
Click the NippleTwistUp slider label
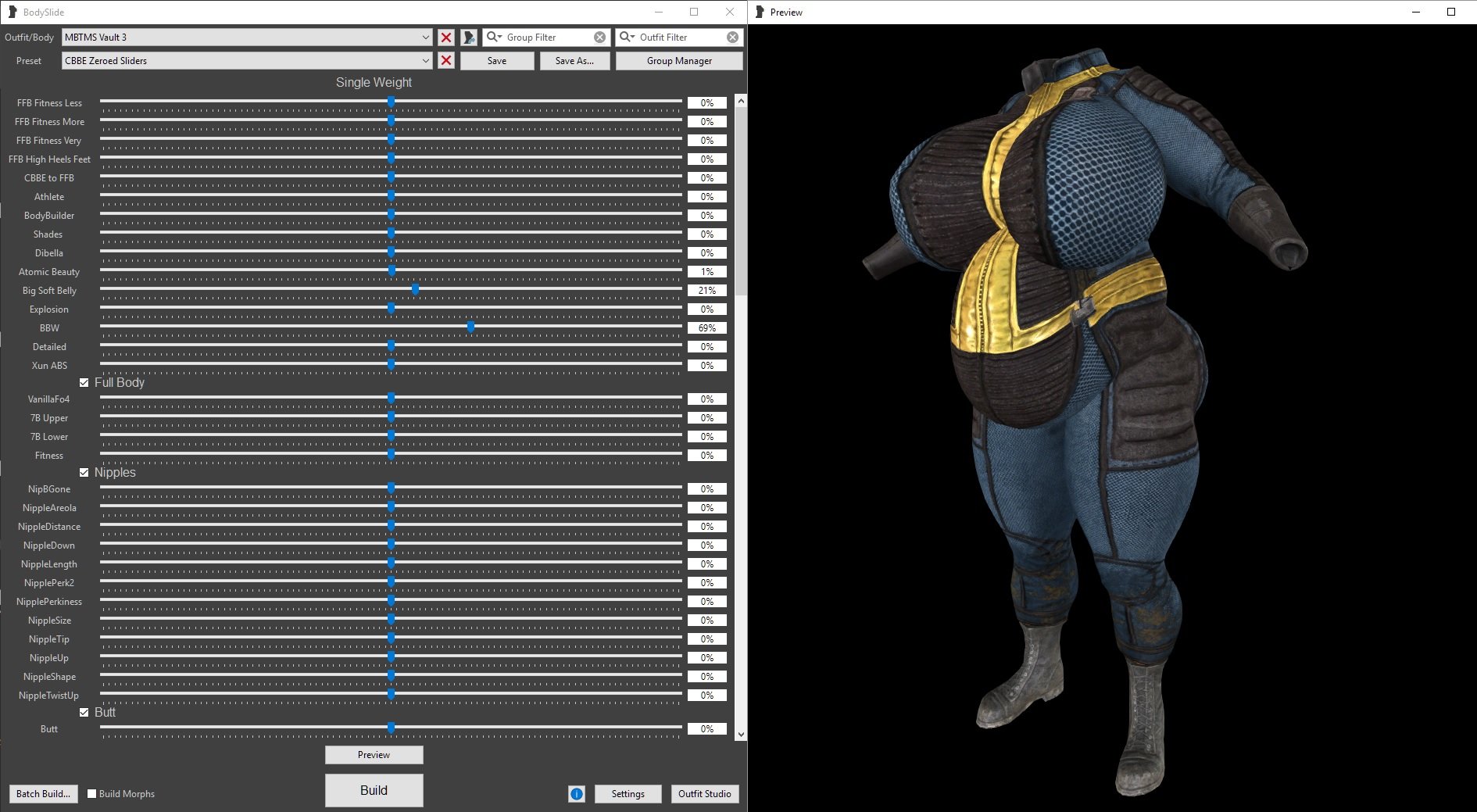tap(49, 696)
